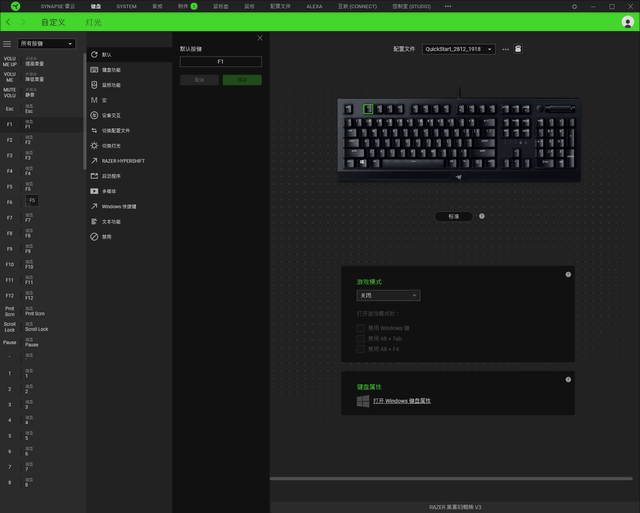This screenshot has height=513, width=640.
Task: Select the MUTE VOLU row in the key list
Action: [x=42, y=93]
